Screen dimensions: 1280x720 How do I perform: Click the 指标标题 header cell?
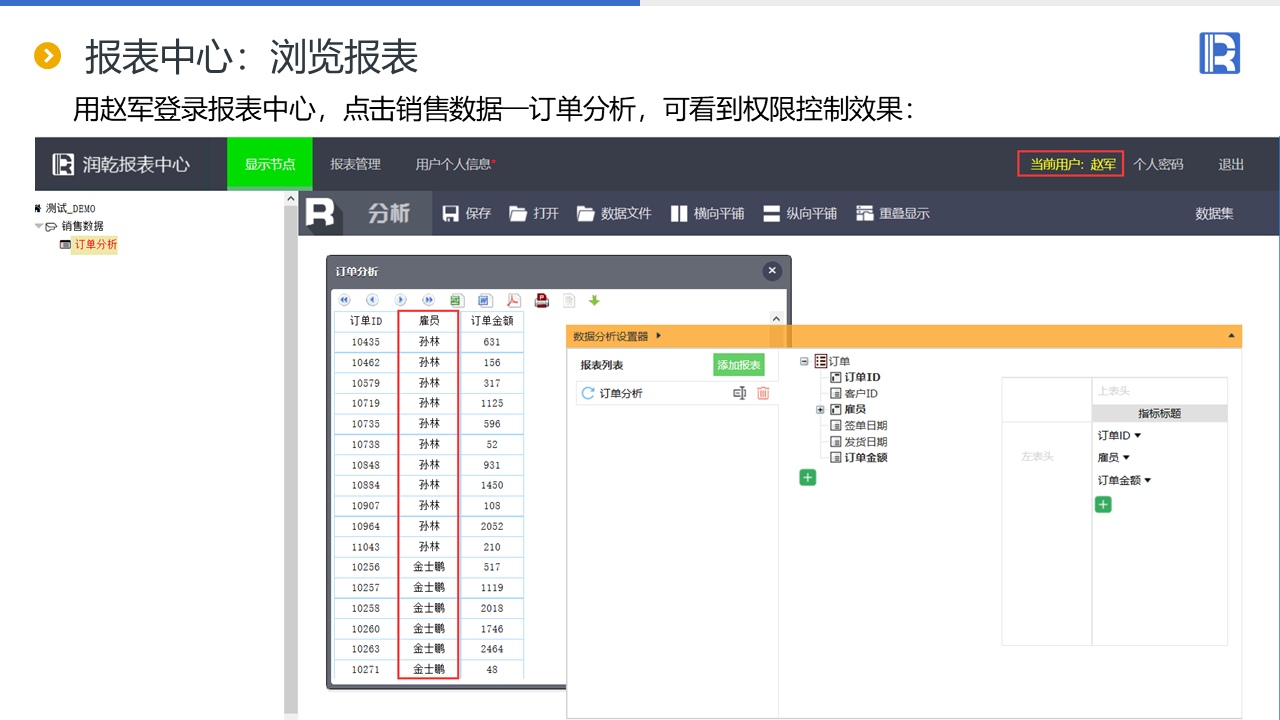click(1159, 413)
